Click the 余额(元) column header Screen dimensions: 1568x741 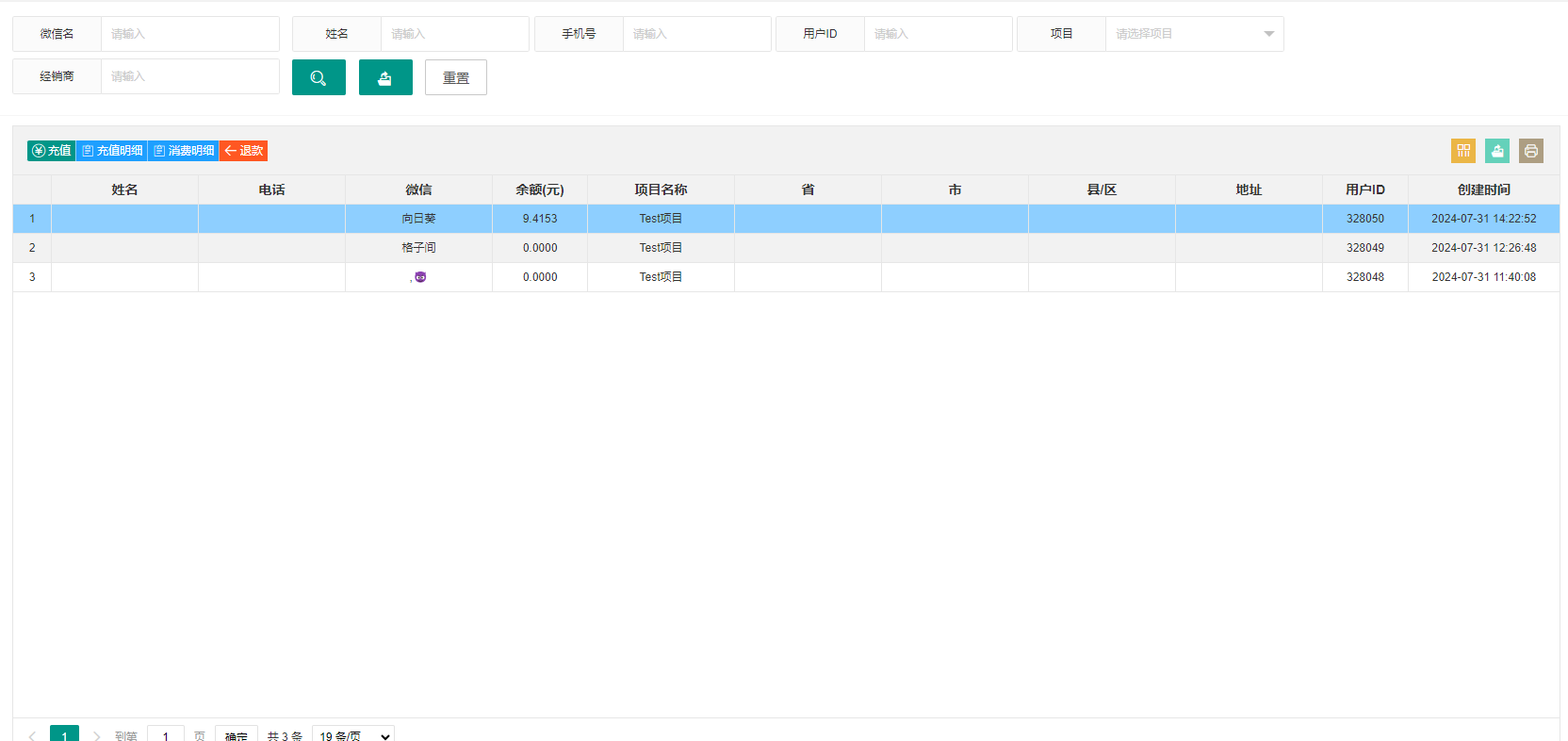tap(540, 189)
